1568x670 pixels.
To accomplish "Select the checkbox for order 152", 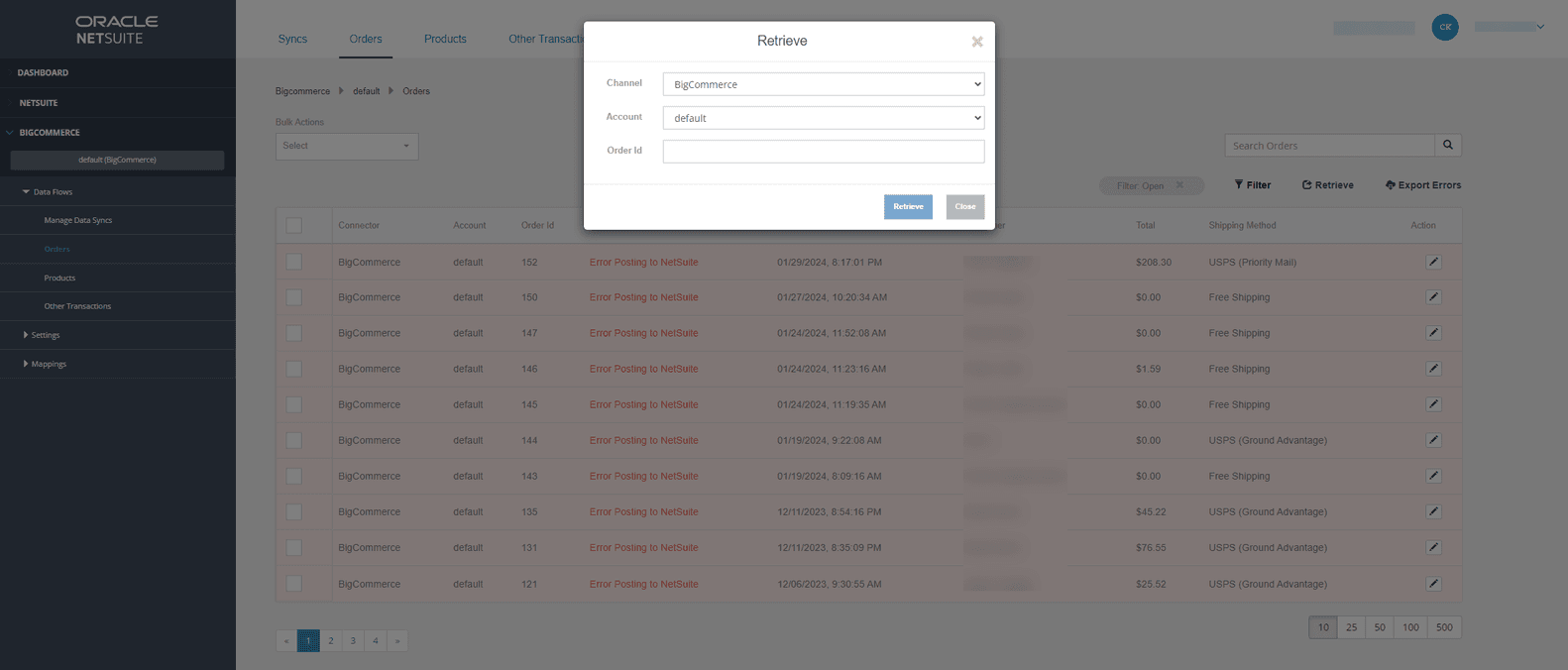I will pyautogui.click(x=293, y=262).
